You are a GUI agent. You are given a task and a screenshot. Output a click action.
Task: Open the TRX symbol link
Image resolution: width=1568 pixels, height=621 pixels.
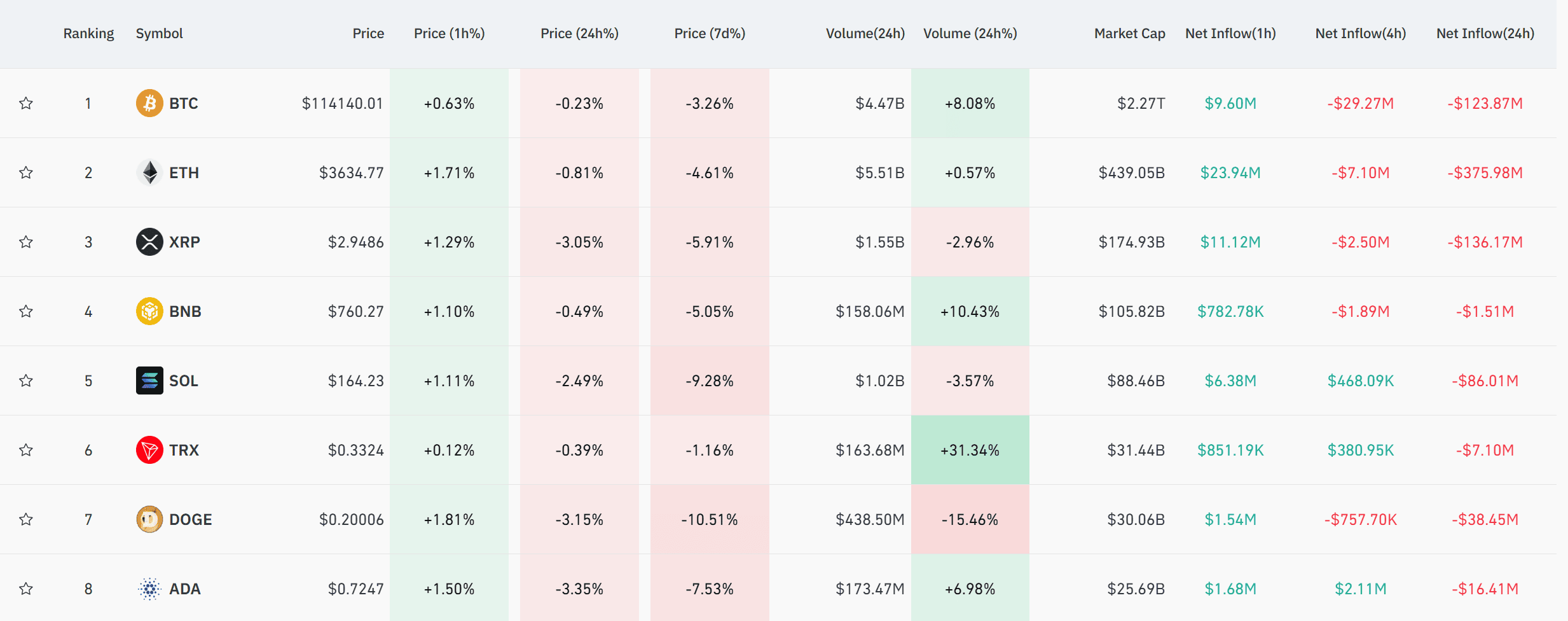pos(184,450)
